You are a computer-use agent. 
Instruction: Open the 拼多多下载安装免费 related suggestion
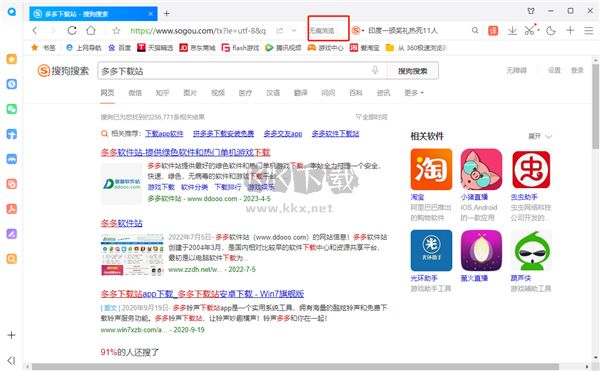click(223, 133)
